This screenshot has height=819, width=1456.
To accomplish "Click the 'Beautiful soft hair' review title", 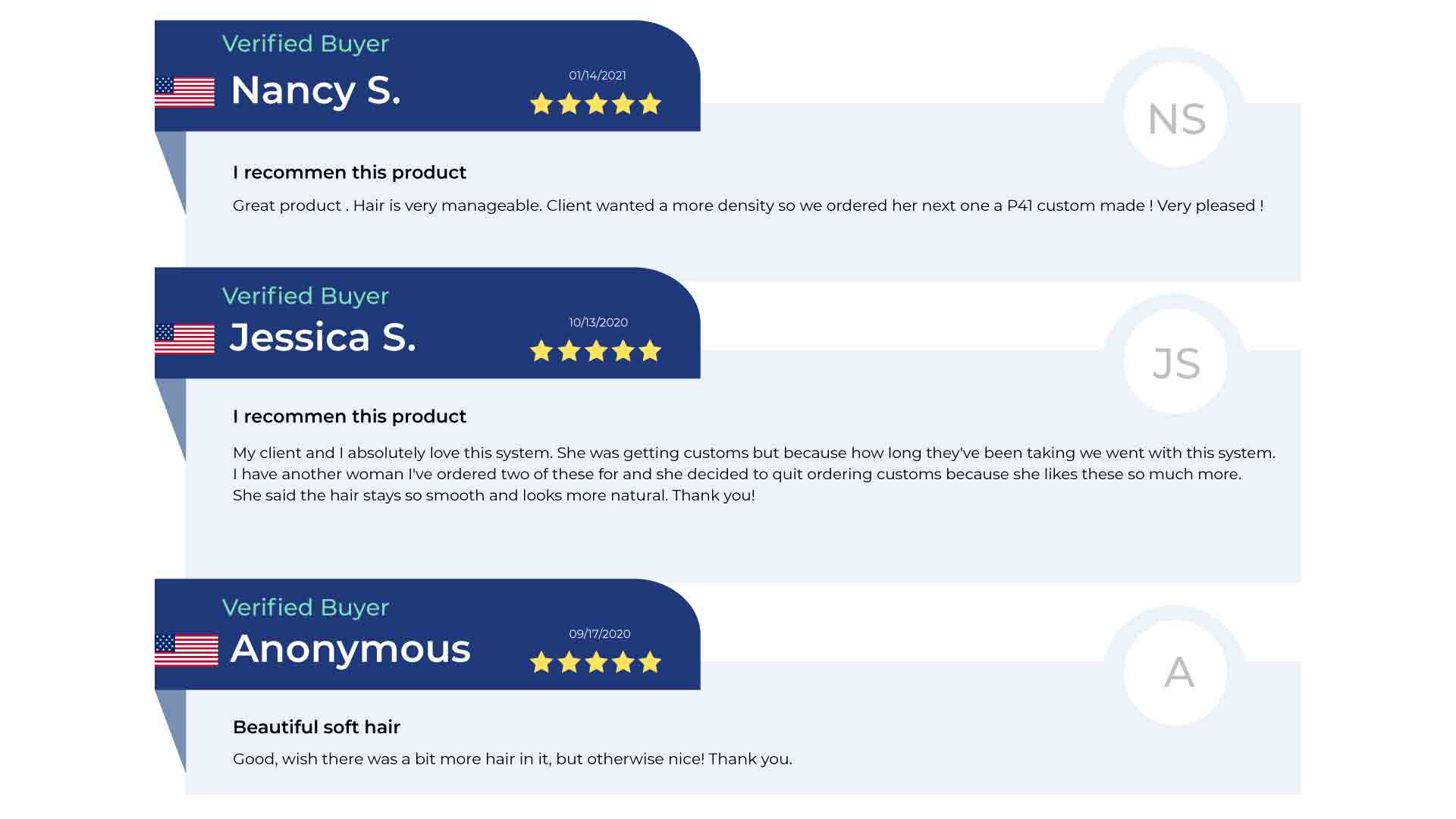I will tap(316, 727).
